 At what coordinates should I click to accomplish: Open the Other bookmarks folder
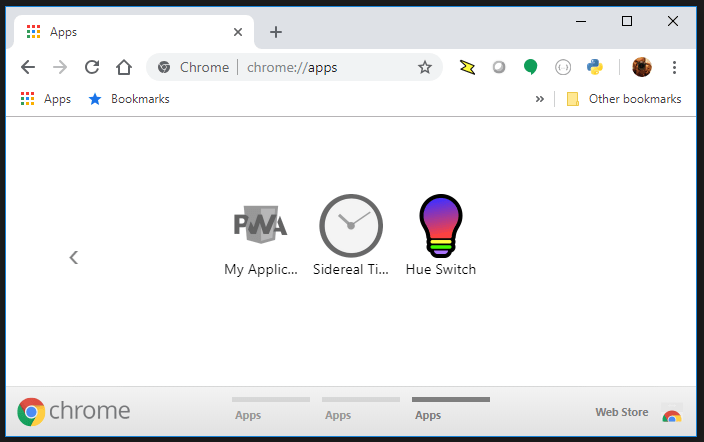(x=624, y=99)
